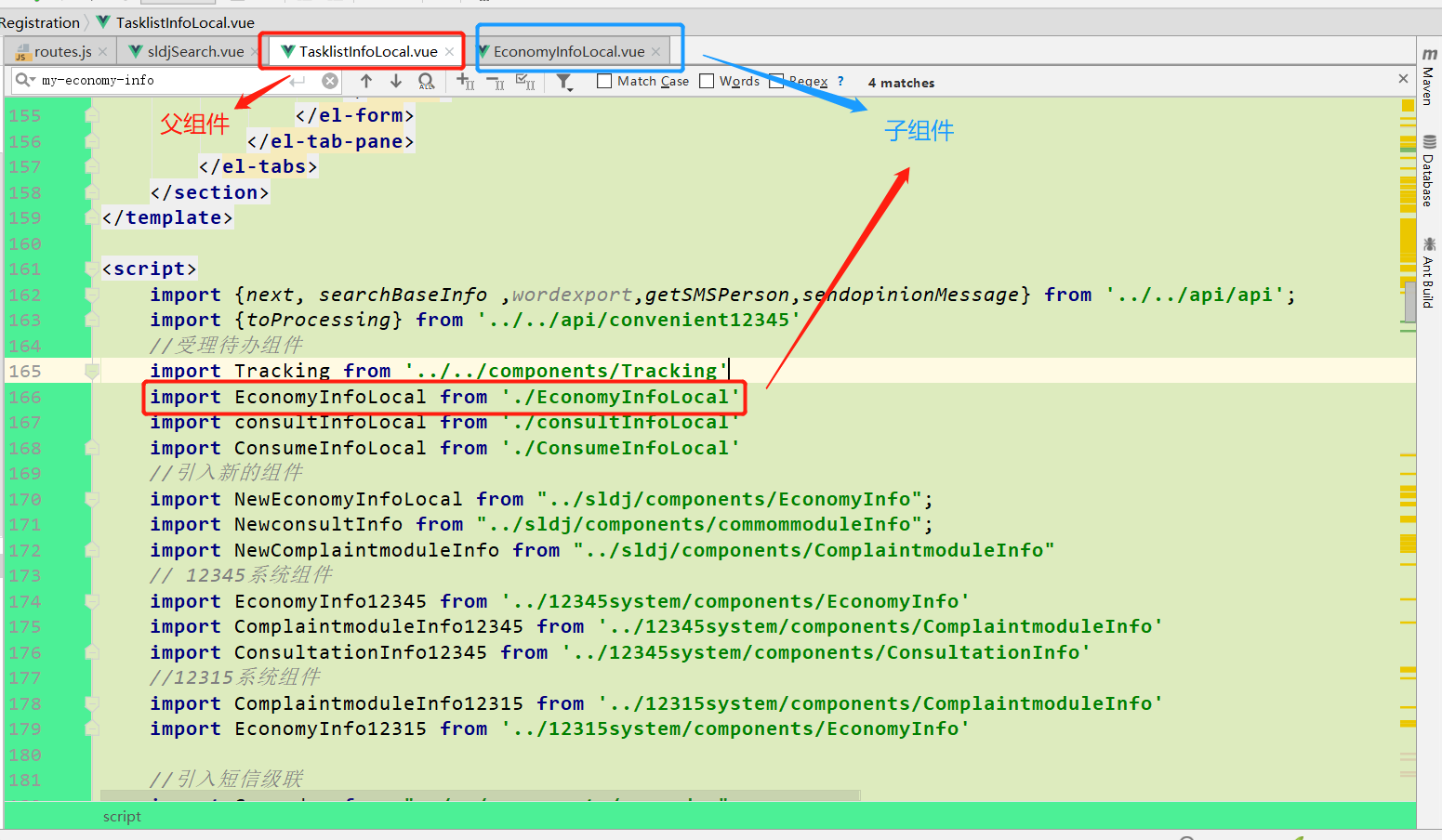Collapse the template fold at line 159
The width and height of the screenshot is (1442, 840).
click(x=92, y=217)
